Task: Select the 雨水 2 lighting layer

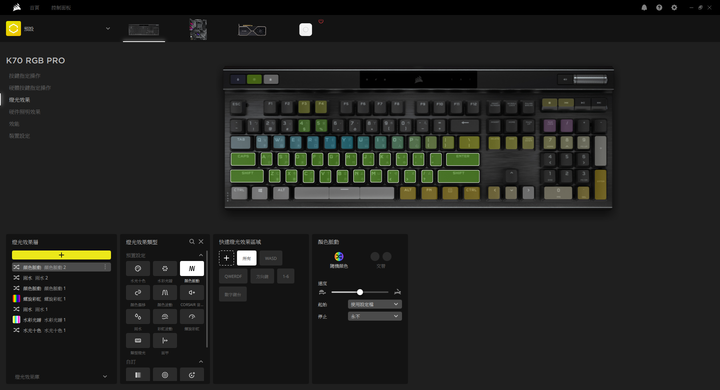Action: (61, 277)
